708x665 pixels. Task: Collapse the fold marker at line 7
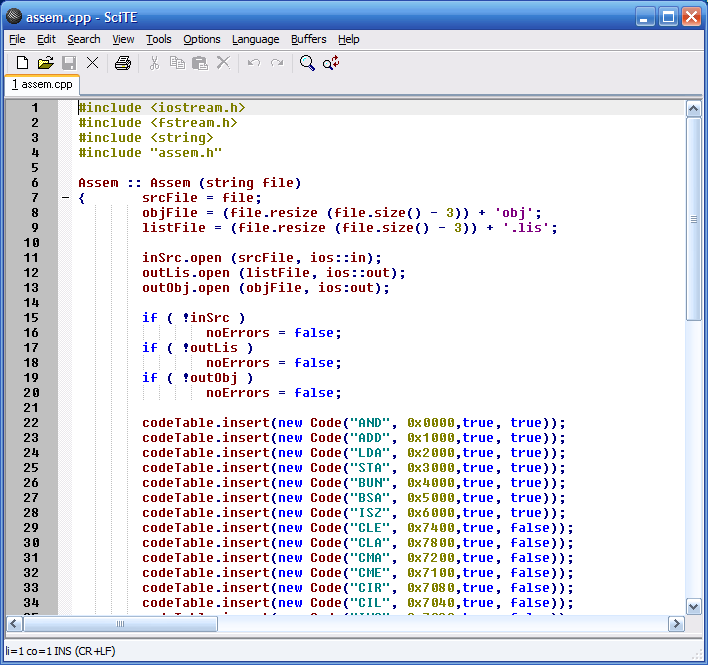coord(65,198)
